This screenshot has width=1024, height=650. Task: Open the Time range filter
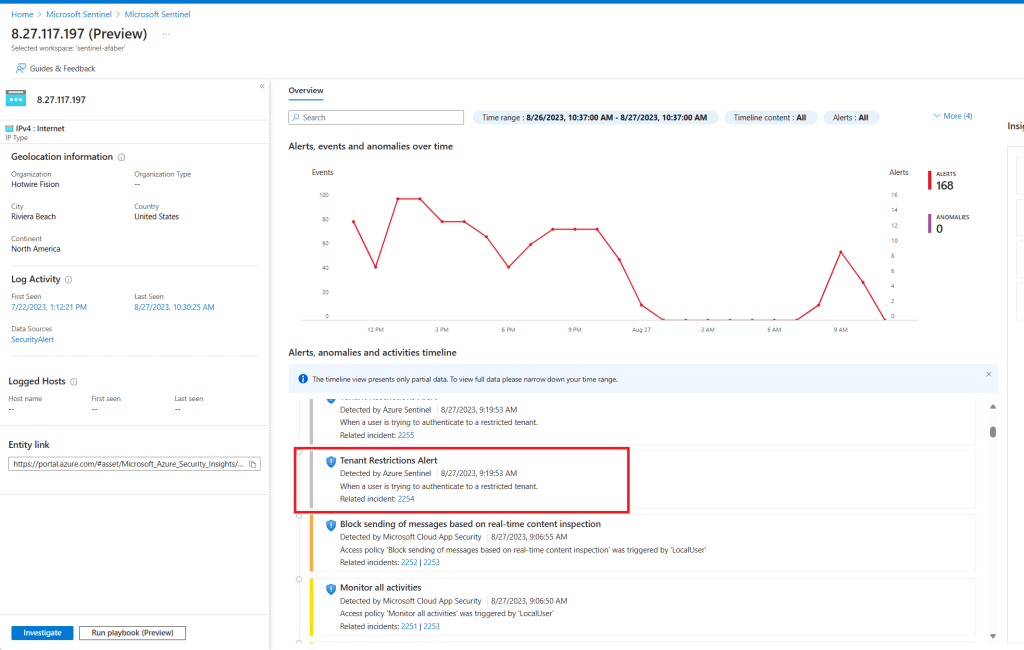tap(595, 117)
